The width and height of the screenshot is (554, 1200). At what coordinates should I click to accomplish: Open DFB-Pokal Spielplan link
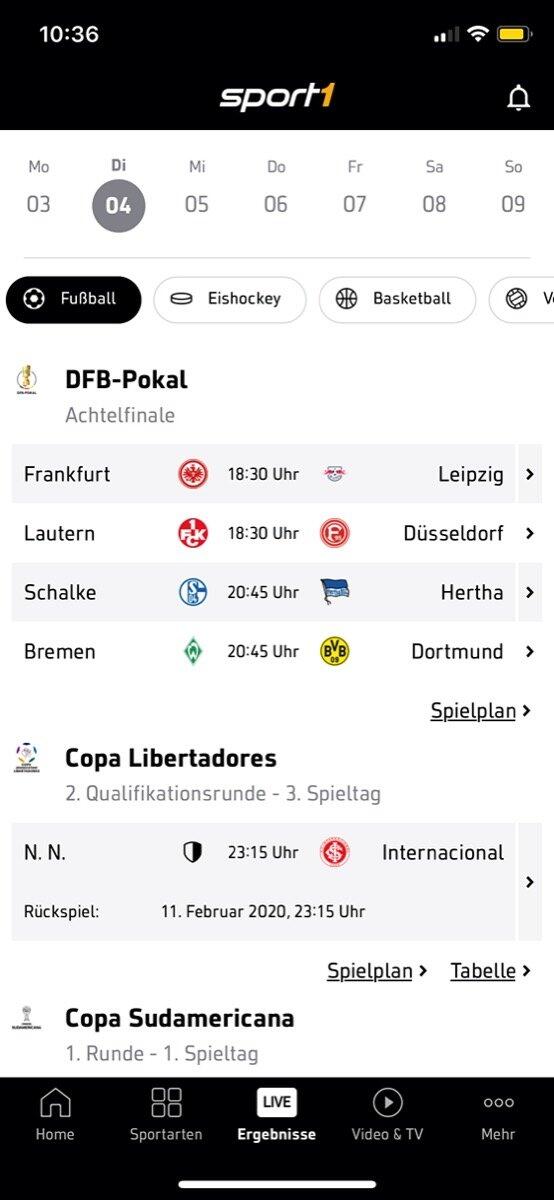(473, 711)
